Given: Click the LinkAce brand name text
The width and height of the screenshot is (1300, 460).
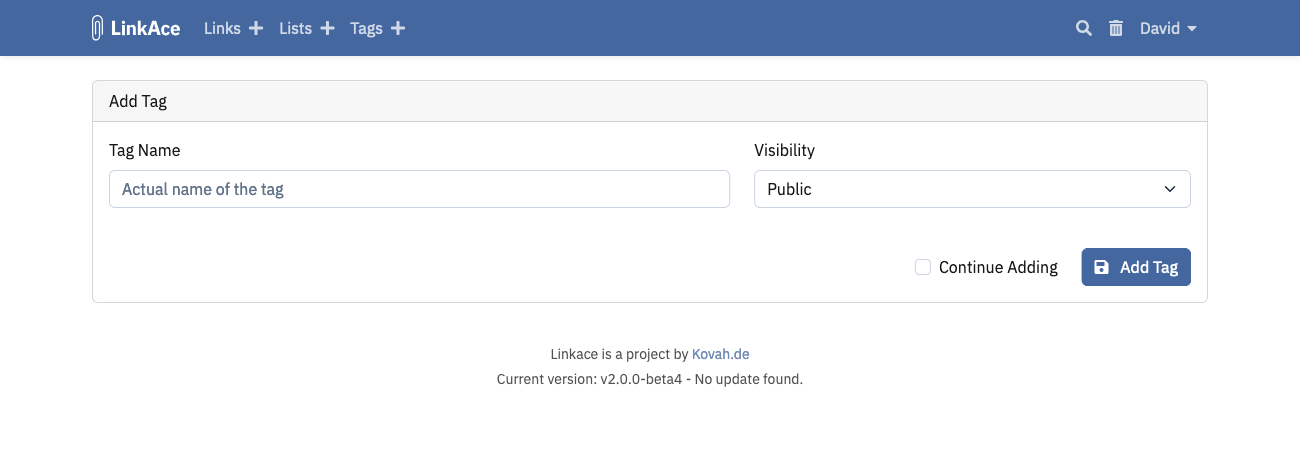Looking at the screenshot, I should [145, 28].
